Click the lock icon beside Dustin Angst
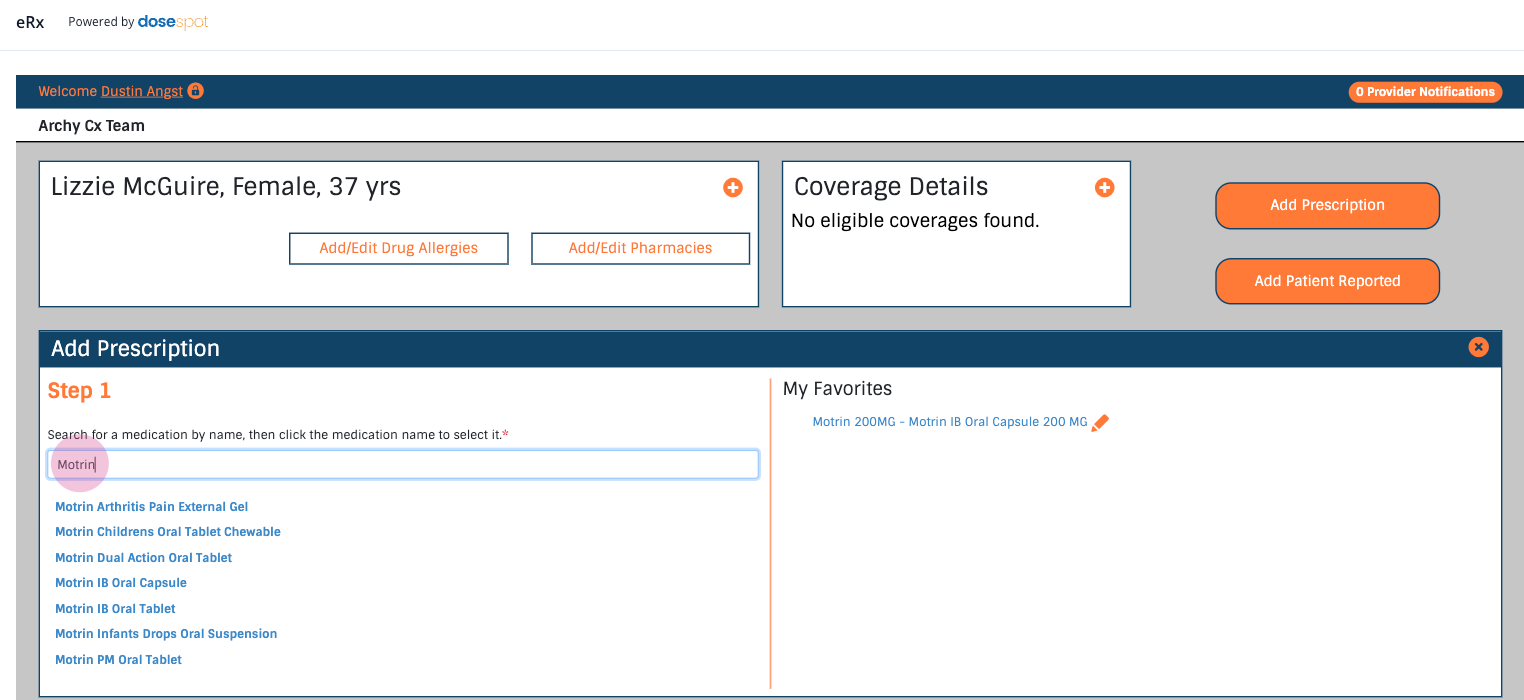Screen dimensions: 1524x700 195,91
